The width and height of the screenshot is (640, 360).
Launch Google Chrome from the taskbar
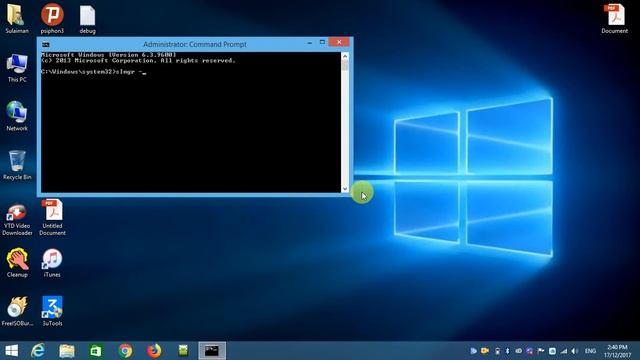125,351
